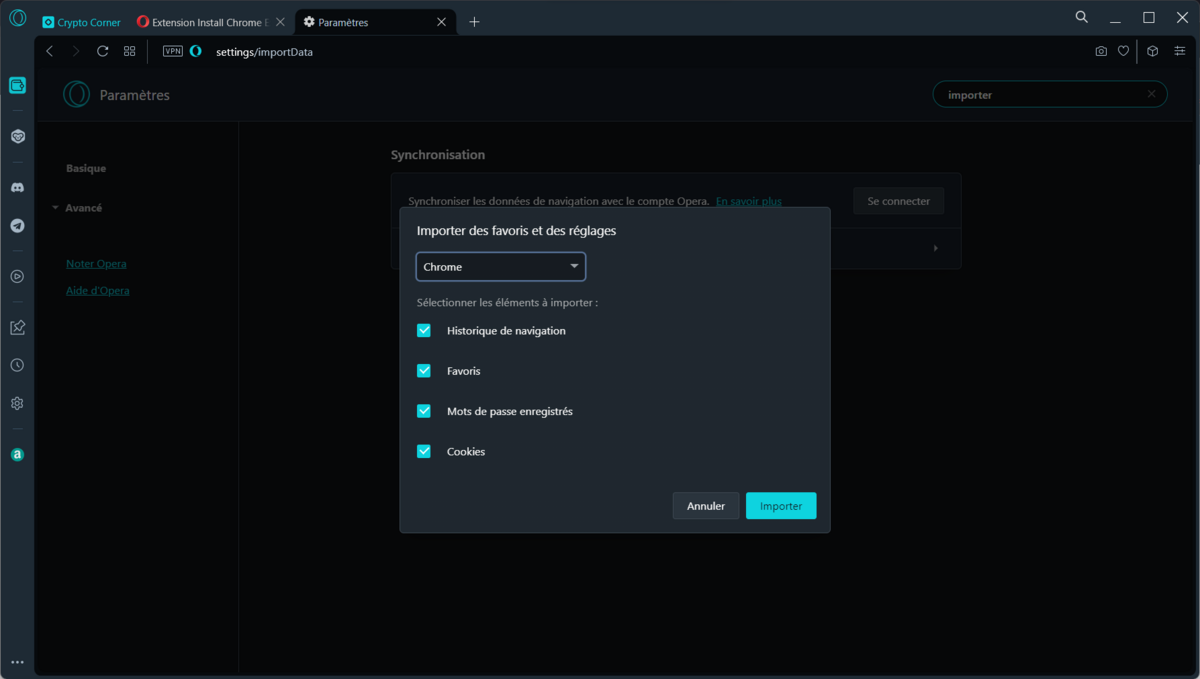Uncheck Mots de passe enregistrés
The height and width of the screenshot is (679, 1200).
tap(424, 411)
